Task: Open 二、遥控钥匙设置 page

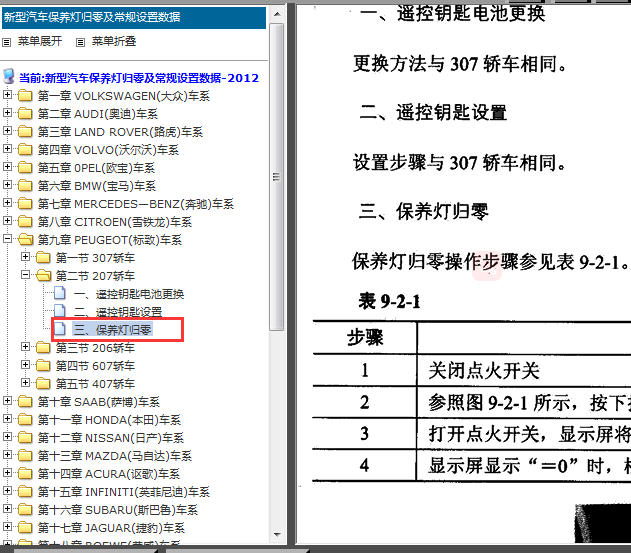Action: [118, 312]
